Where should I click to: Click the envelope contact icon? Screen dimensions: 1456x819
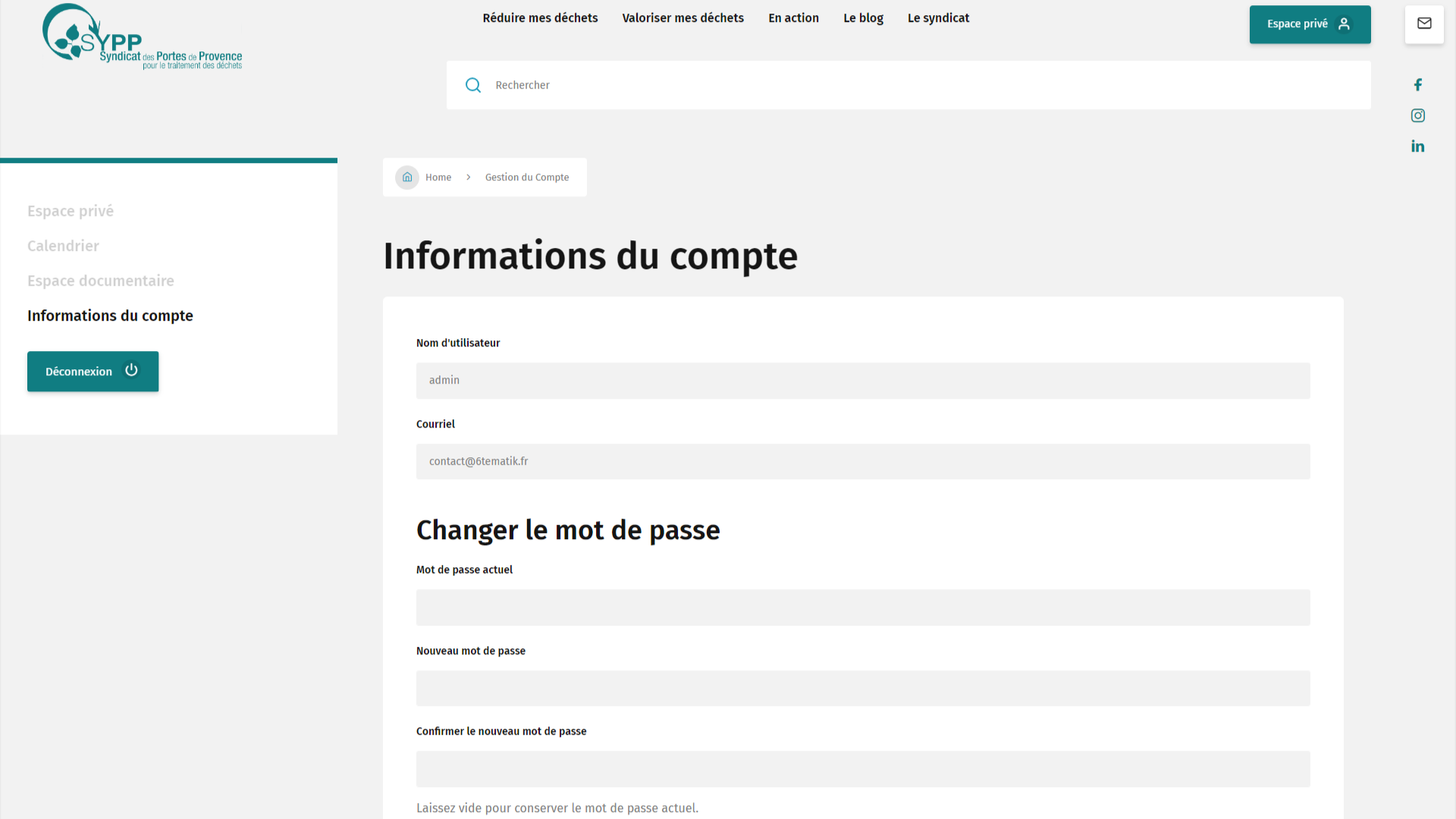click(x=1423, y=24)
